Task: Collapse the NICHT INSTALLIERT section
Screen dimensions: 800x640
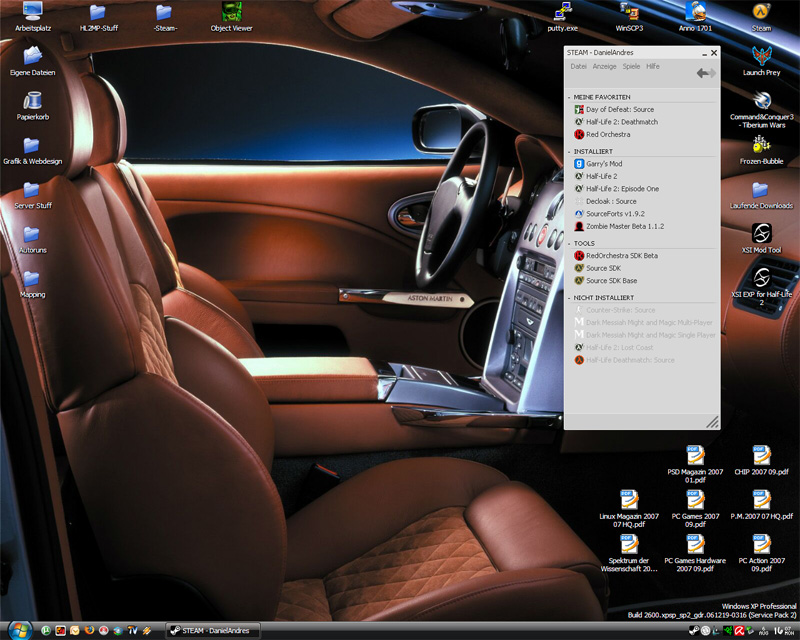Action: coord(569,298)
